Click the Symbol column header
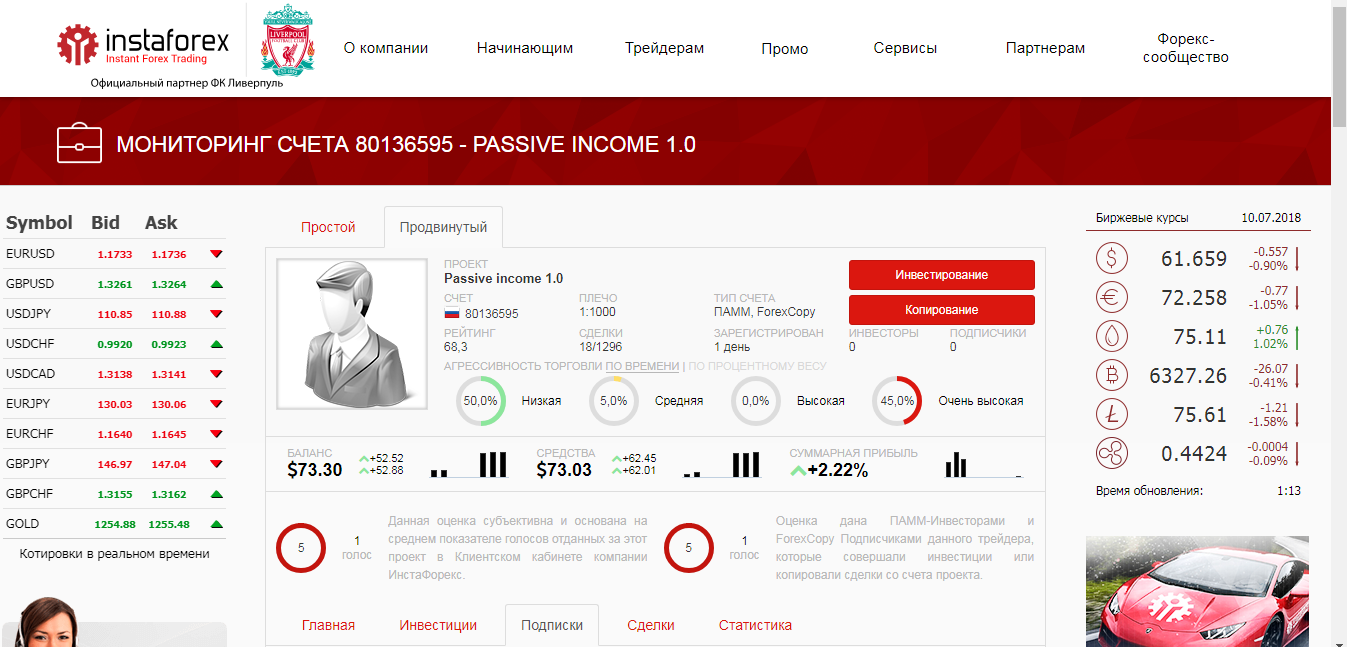 pyautogui.click(x=39, y=223)
